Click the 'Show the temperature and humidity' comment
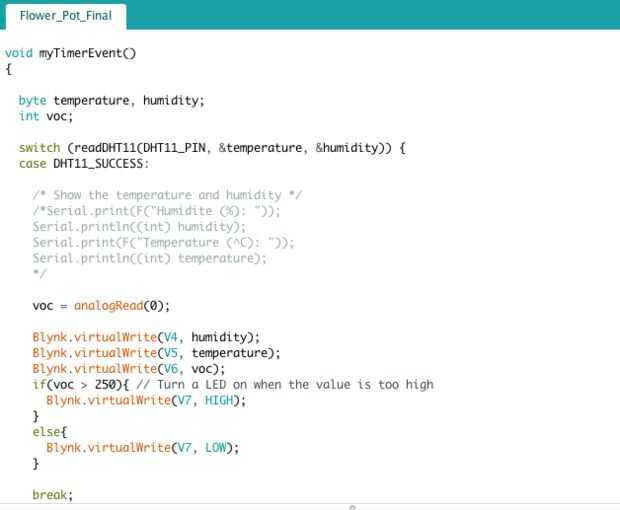This screenshot has width=620, height=510. (x=167, y=195)
